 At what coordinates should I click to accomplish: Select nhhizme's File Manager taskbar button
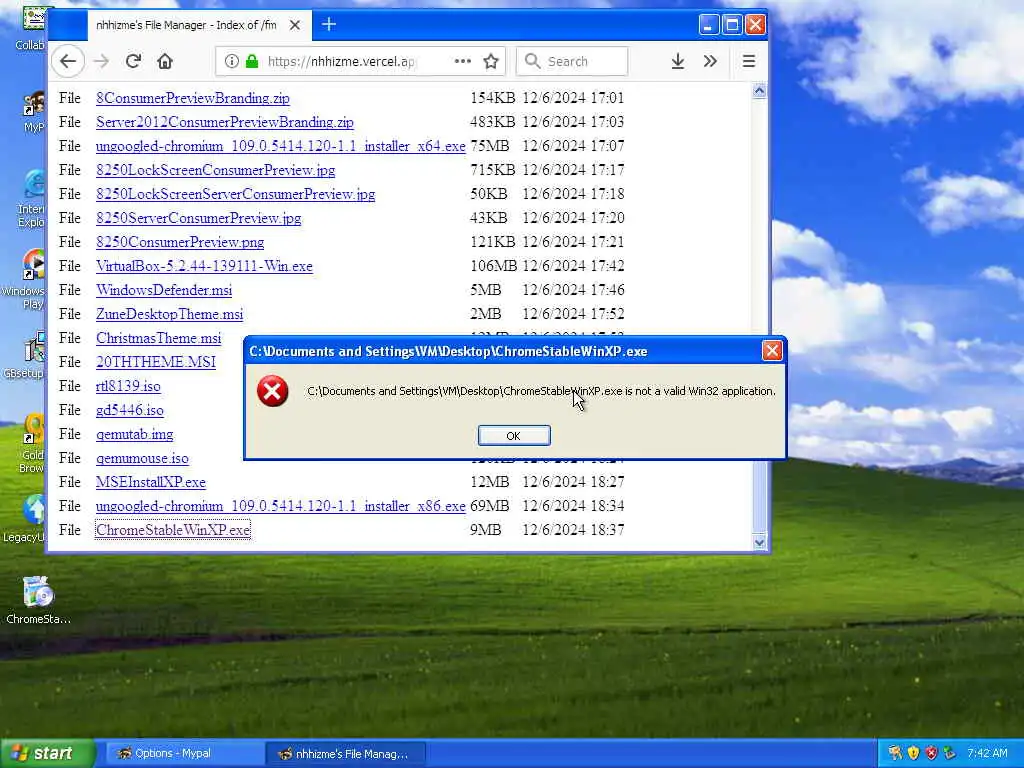[347, 754]
